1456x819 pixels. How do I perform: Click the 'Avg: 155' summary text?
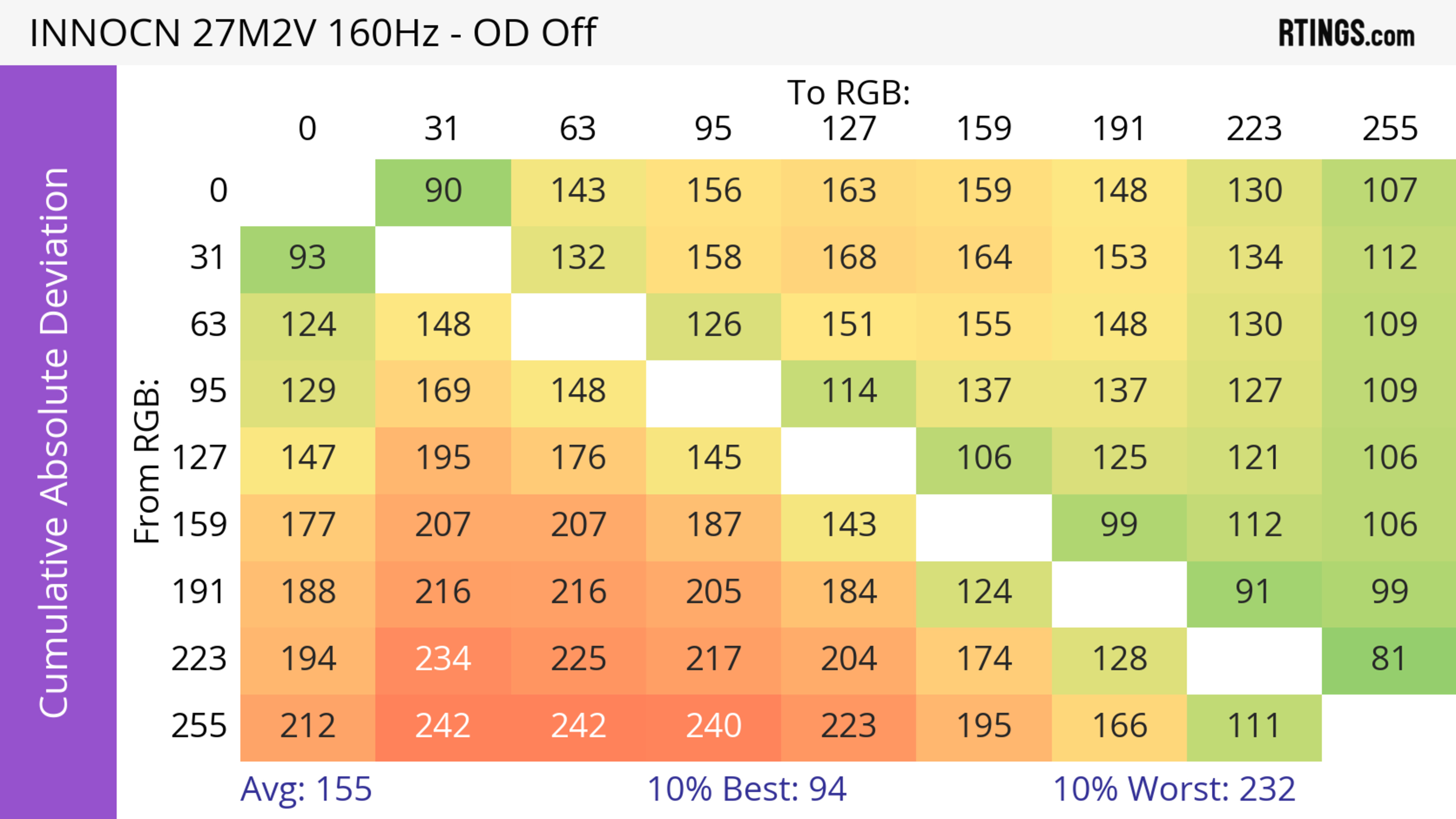click(x=306, y=789)
